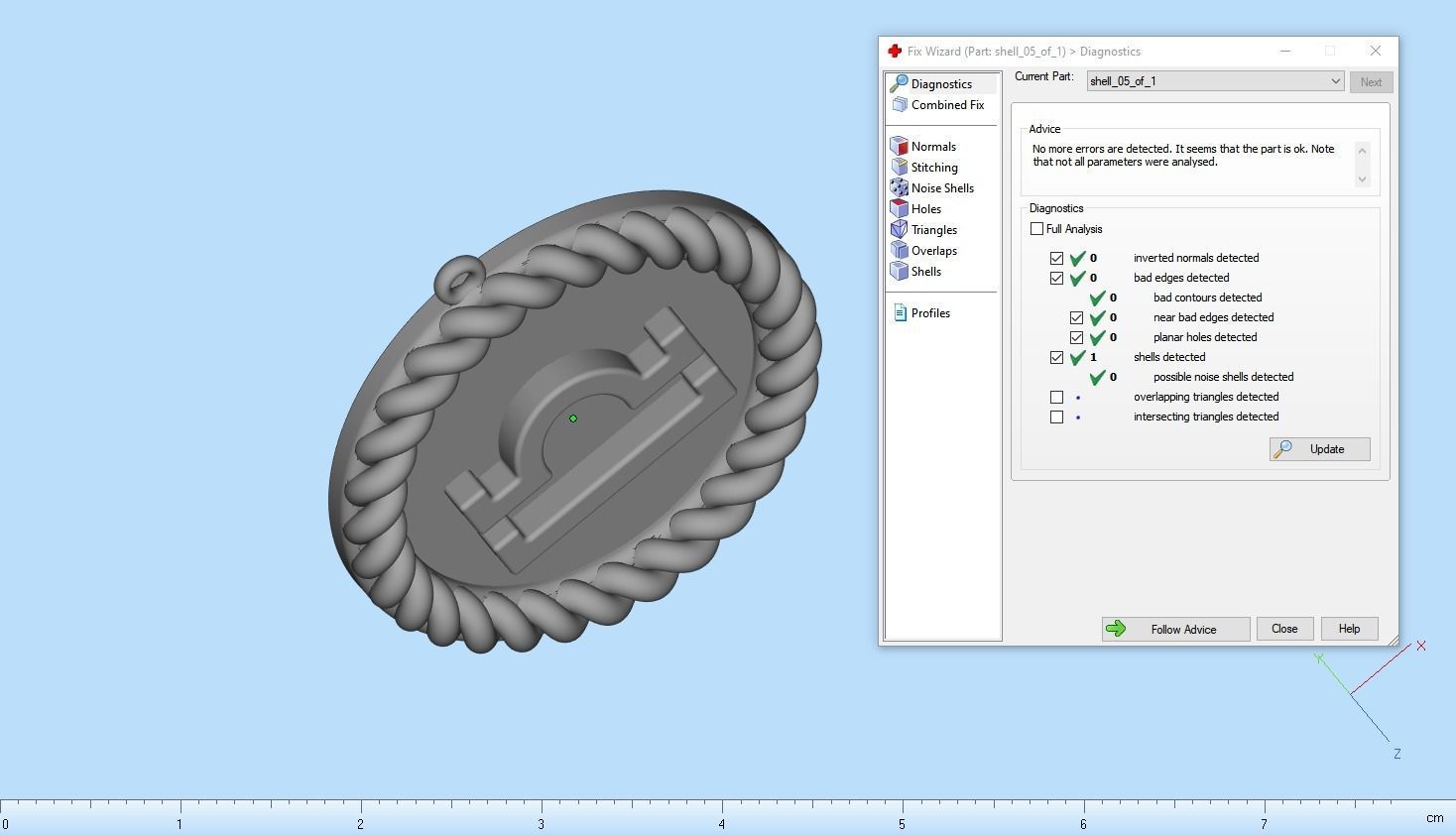Image resolution: width=1456 pixels, height=835 pixels.
Task: Click the Follow Advice button
Action: click(x=1175, y=629)
